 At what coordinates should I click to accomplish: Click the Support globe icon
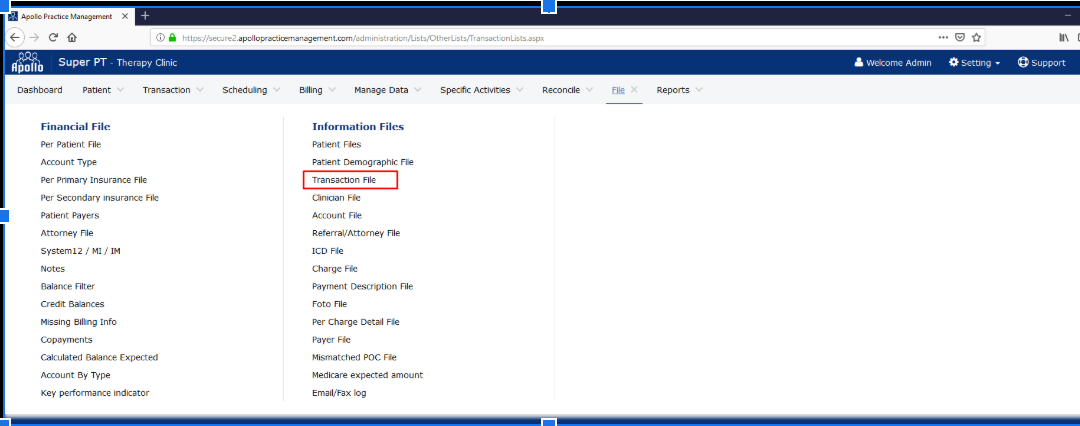pyautogui.click(x=1023, y=62)
